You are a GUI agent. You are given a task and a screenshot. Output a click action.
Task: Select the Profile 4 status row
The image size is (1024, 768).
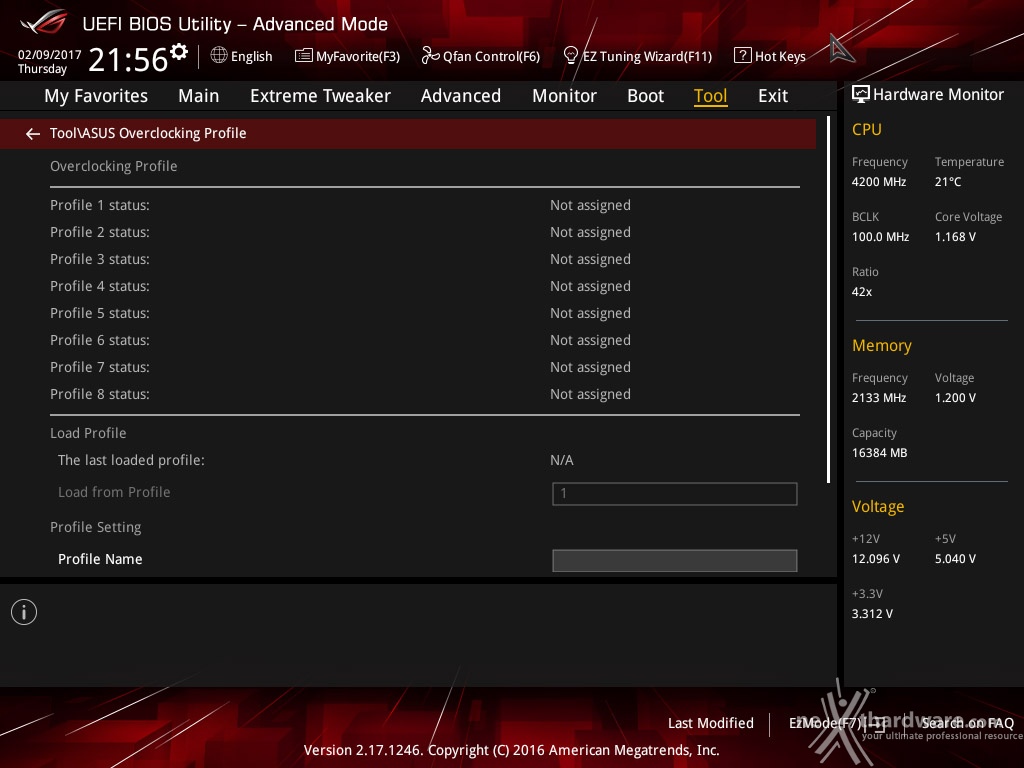pos(424,286)
